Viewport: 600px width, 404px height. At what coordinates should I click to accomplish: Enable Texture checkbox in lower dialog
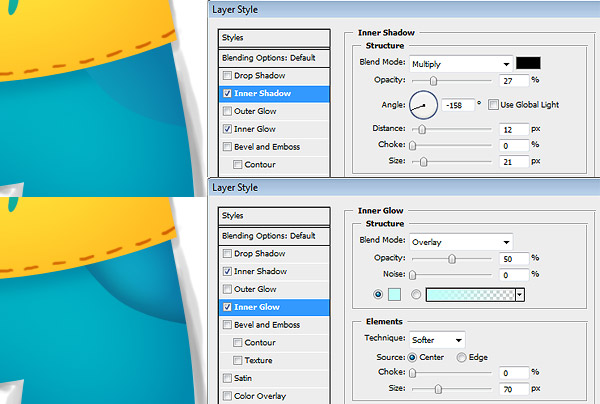[x=238, y=360]
